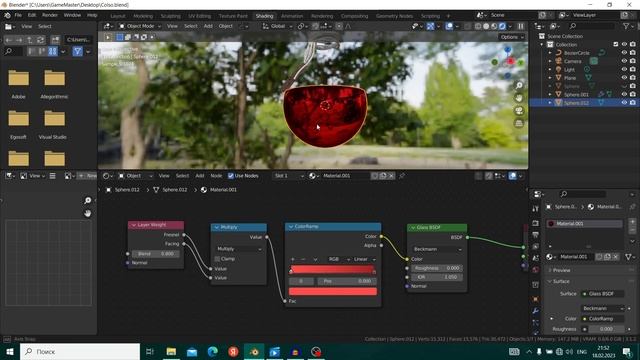This screenshot has width=640, height=360.
Task: Open the viewport zoom magnifier tool
Action: [x=519, y=85]
